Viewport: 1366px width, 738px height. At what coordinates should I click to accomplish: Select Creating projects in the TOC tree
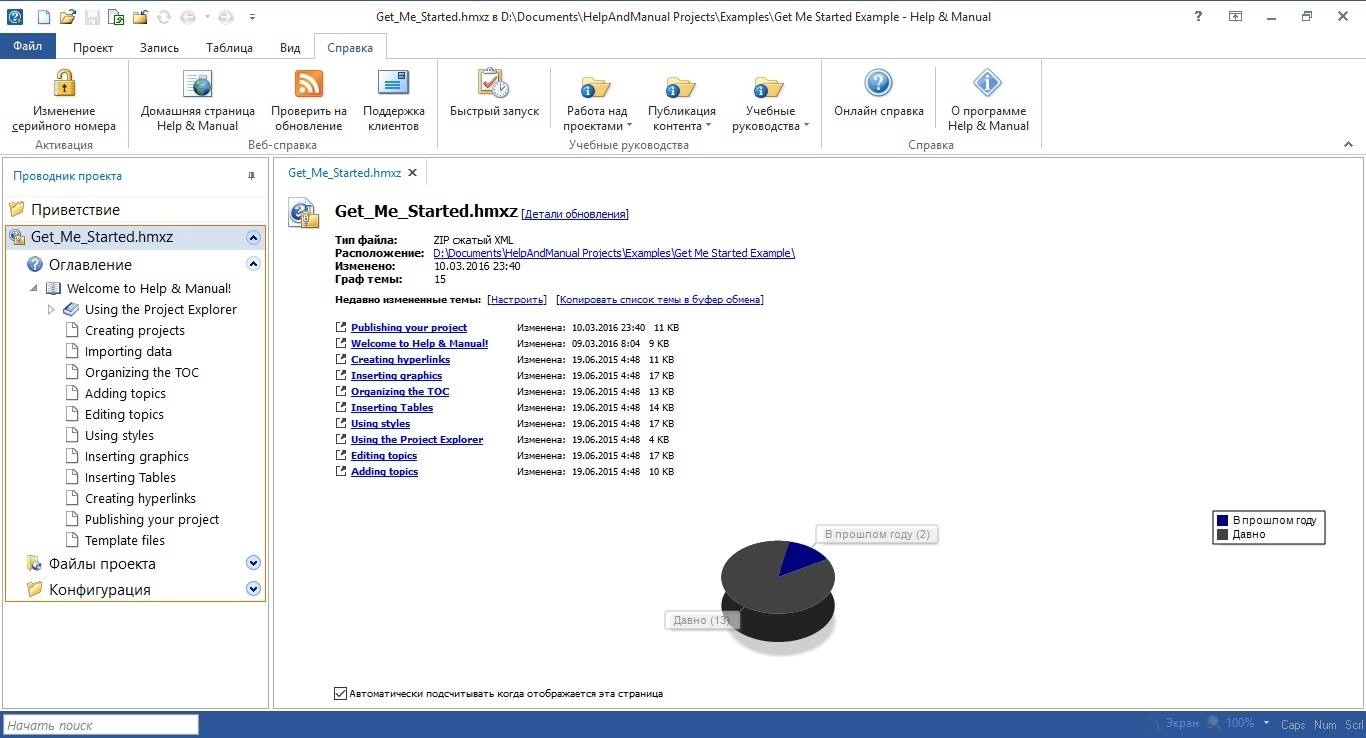pos(134,330)
